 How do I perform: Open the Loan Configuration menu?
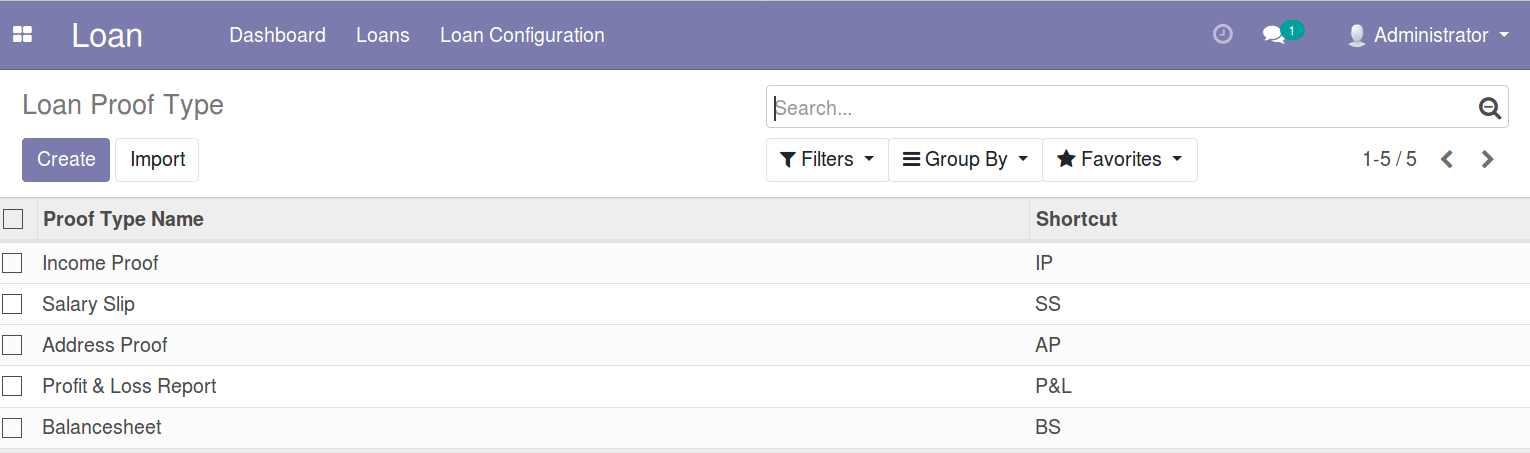[x=522, y=35]
